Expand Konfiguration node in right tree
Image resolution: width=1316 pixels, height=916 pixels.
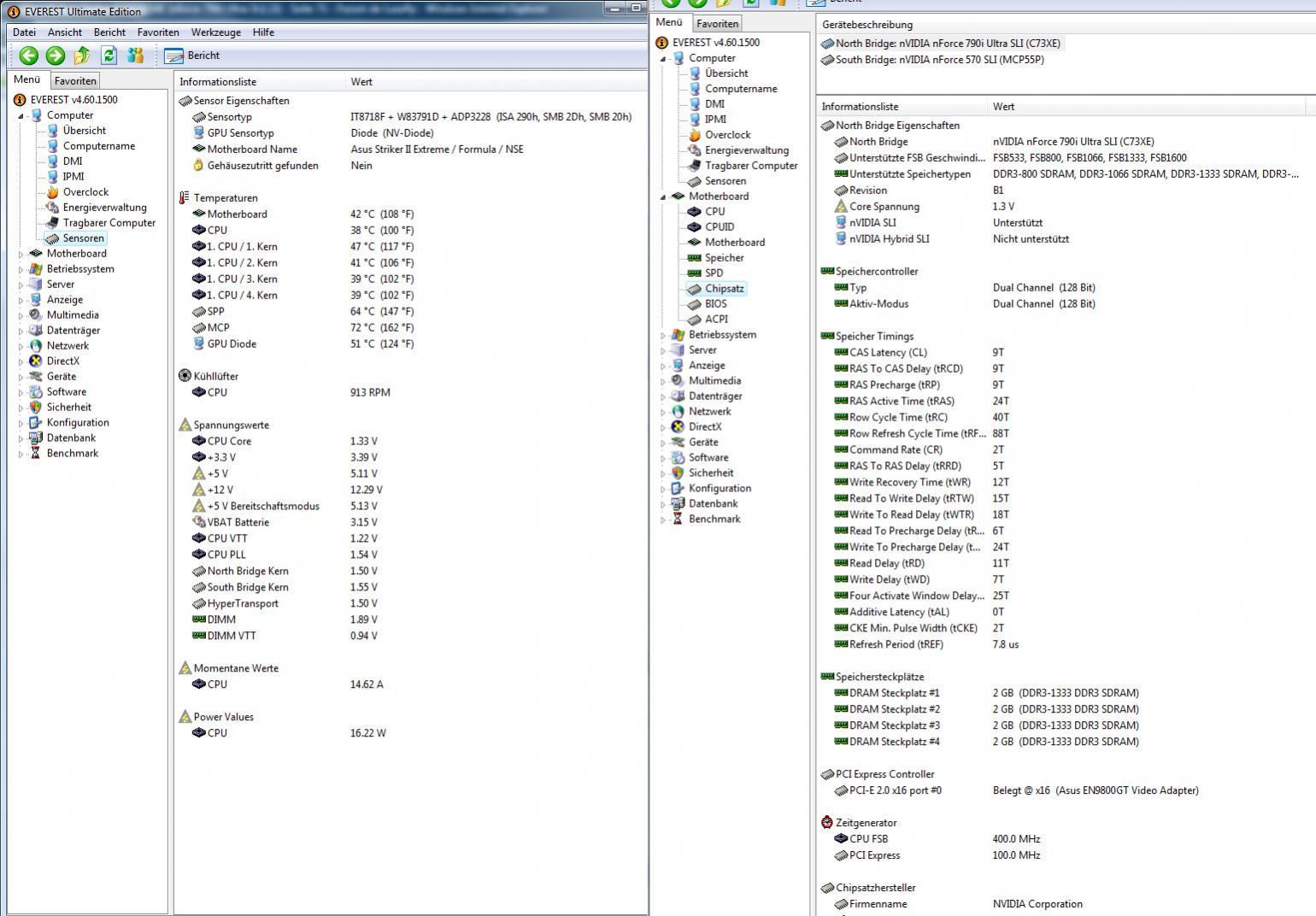coord(663,489)
